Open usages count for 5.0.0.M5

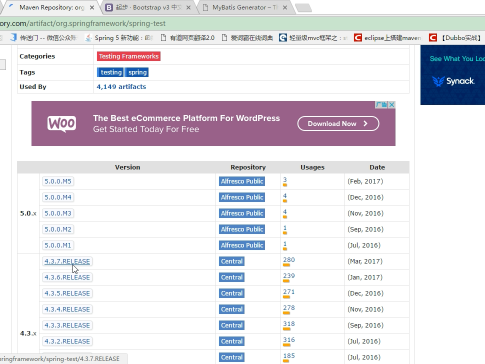[x=285, y=180]
